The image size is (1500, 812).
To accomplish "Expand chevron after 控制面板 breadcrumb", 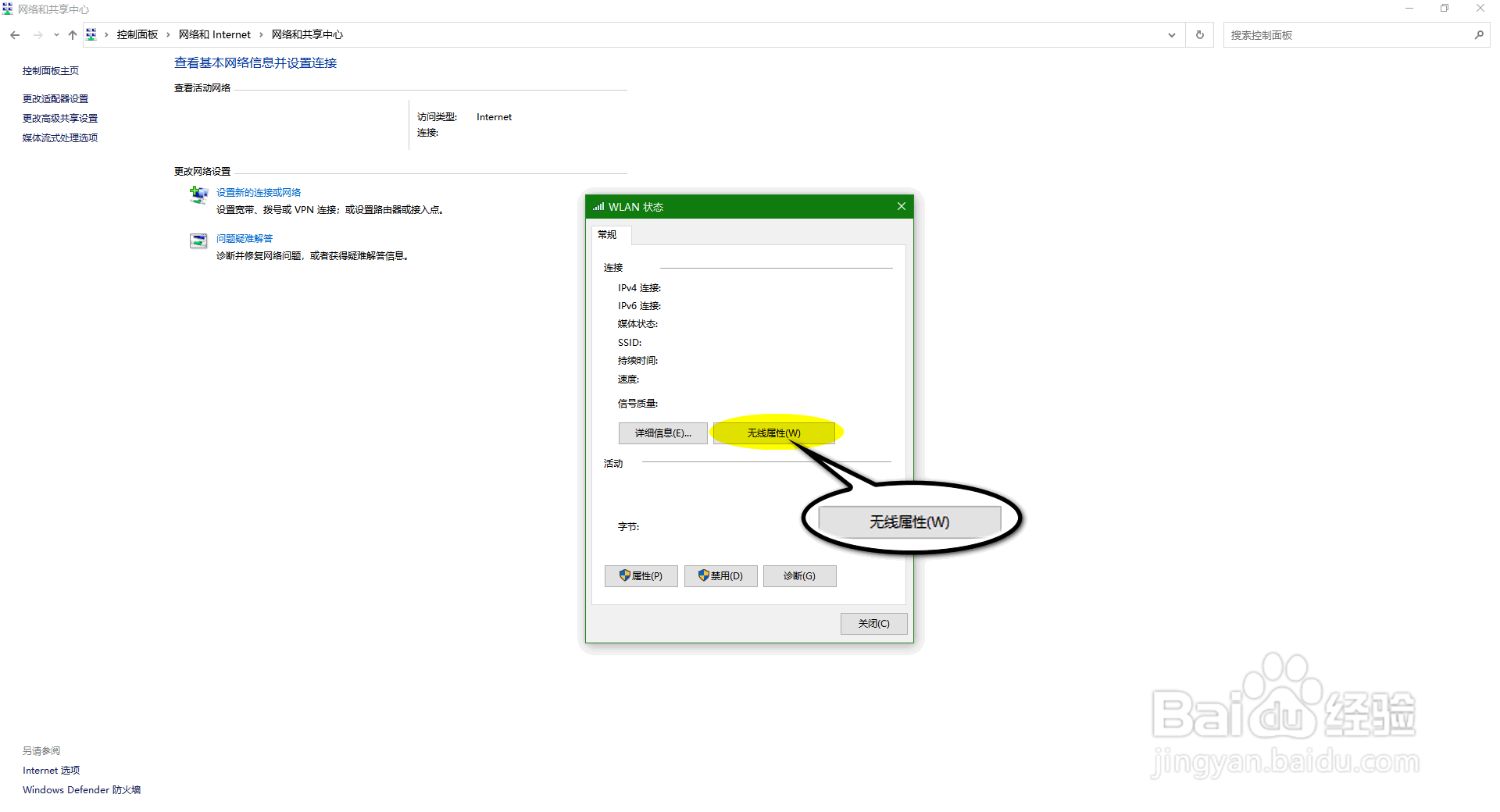I will pyautogui.click(x=168, y=34).
